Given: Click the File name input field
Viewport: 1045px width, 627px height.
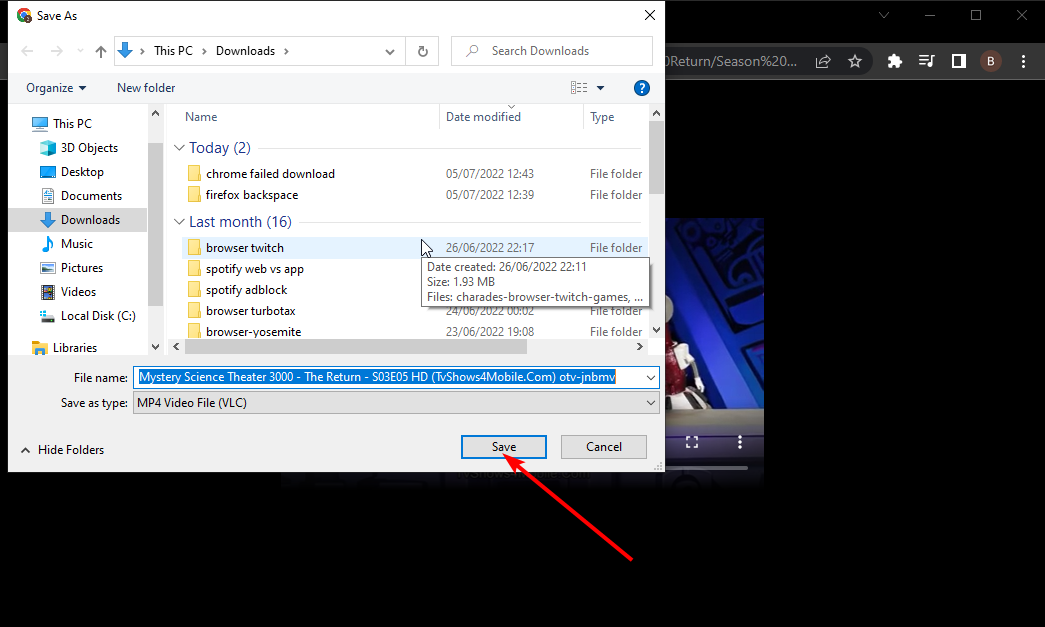Looking at the screenshot, I should pyautogui.click(x=389, y=378).
